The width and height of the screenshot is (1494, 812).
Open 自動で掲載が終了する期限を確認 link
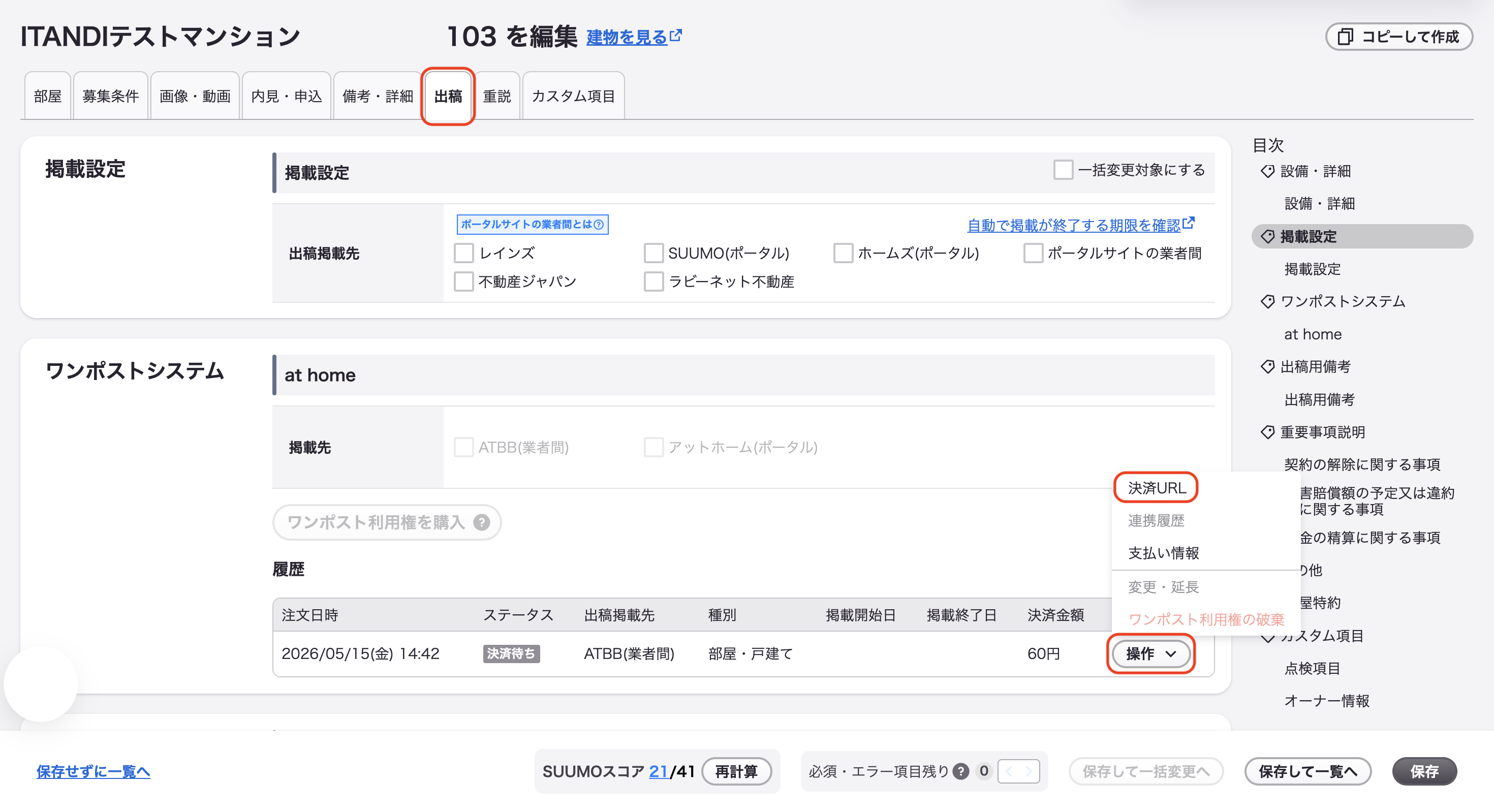(1074, 225)
